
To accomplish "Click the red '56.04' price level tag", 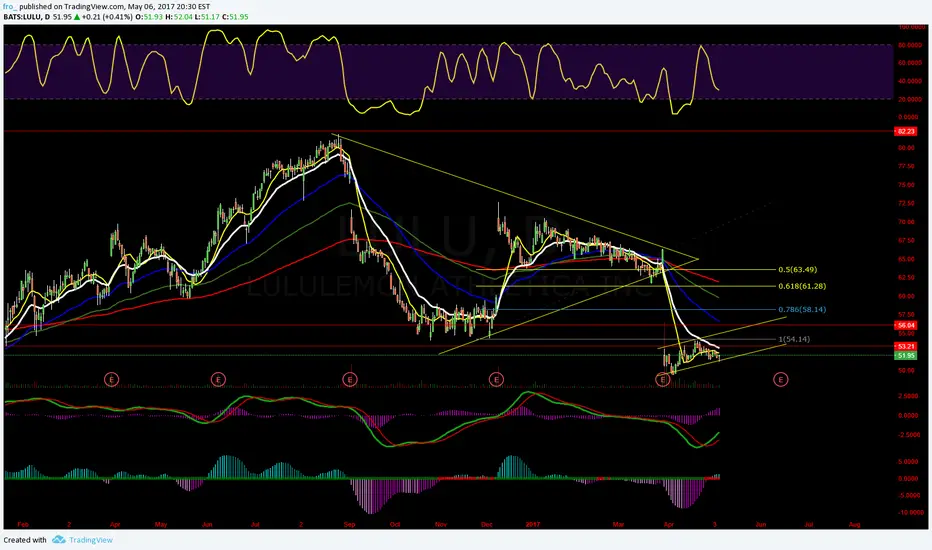I will pyautogui.click(x=906, y=325).
